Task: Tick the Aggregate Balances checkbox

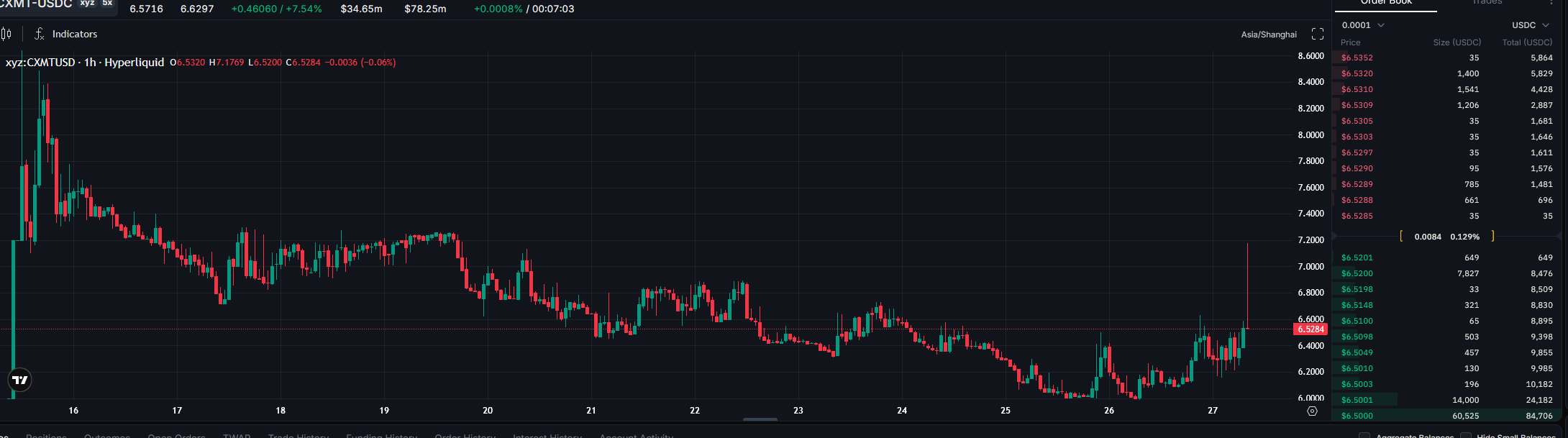Action: (1364, 436)
